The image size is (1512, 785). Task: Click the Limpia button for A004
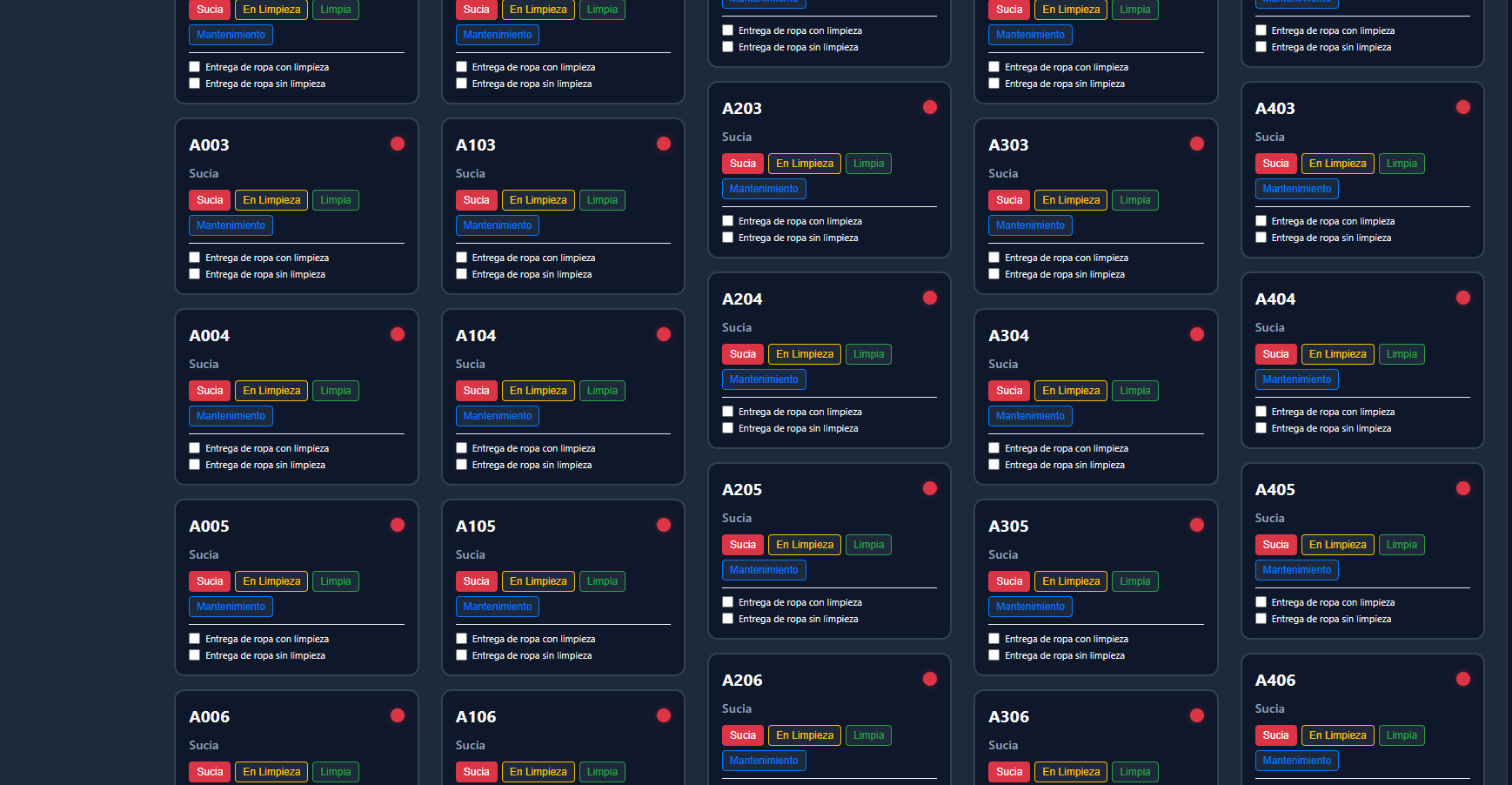[336, 391]
